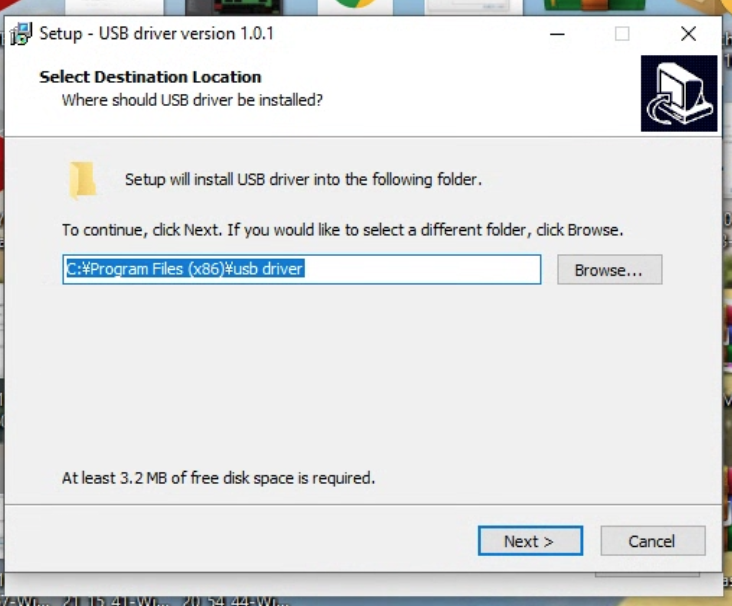This screenshot has width=732, height=606.
Task: Click the '21 15 41-W...' desktop file label
Action: [117, 601]
